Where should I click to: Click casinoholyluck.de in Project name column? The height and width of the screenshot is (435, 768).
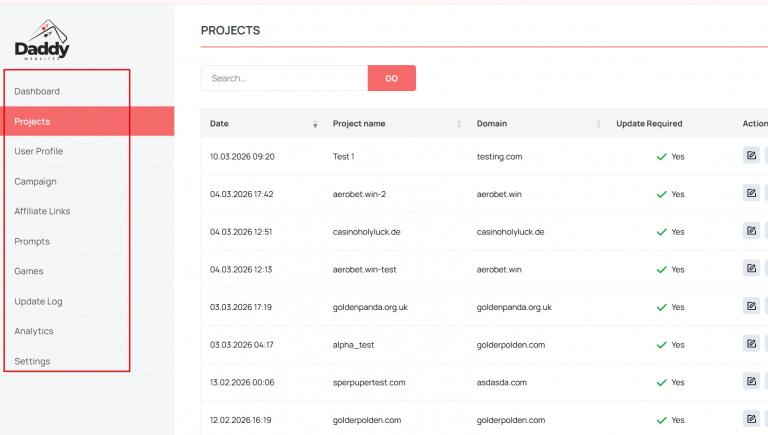366,232
